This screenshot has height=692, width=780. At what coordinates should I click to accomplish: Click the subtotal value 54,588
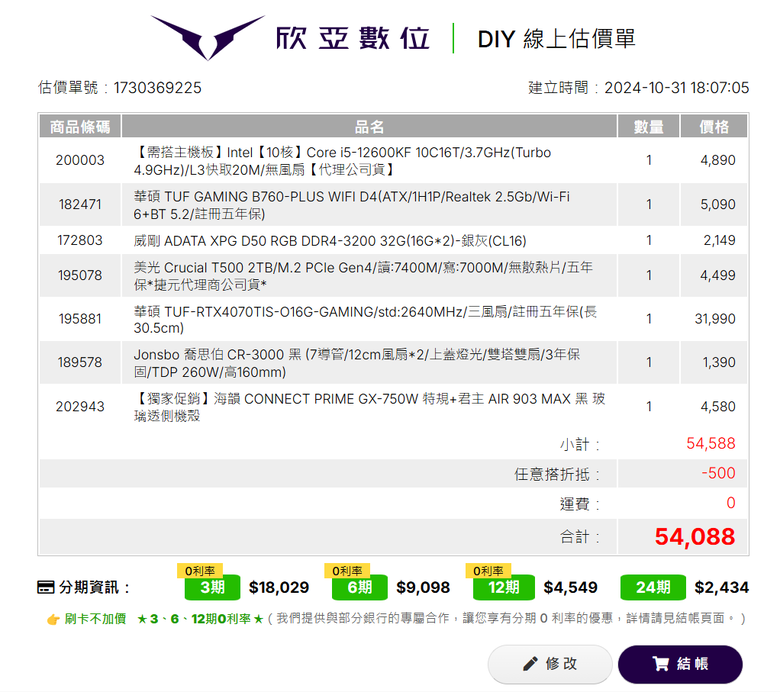[711, 443]
